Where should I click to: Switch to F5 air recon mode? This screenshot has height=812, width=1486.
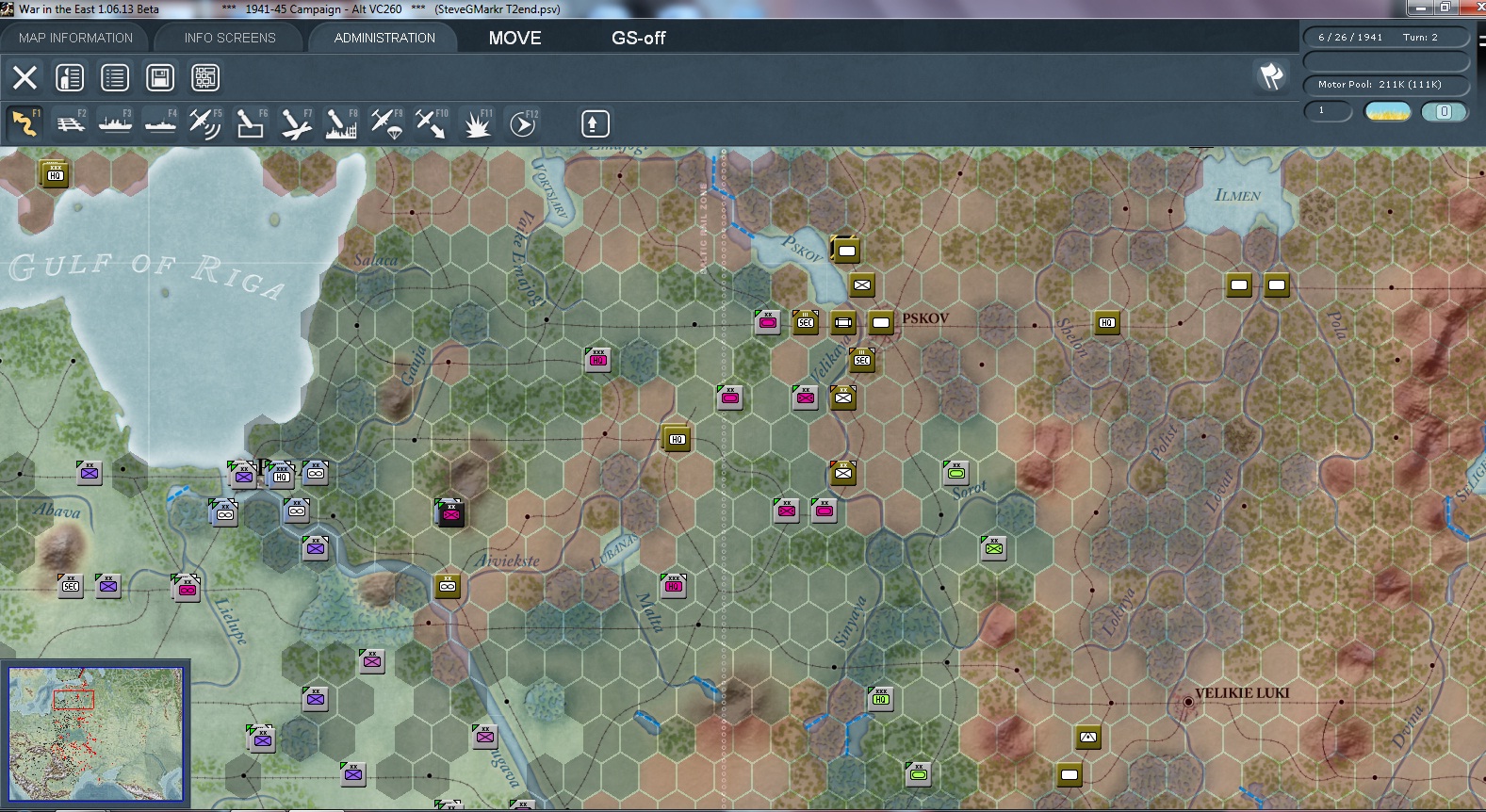coord(205,123)
